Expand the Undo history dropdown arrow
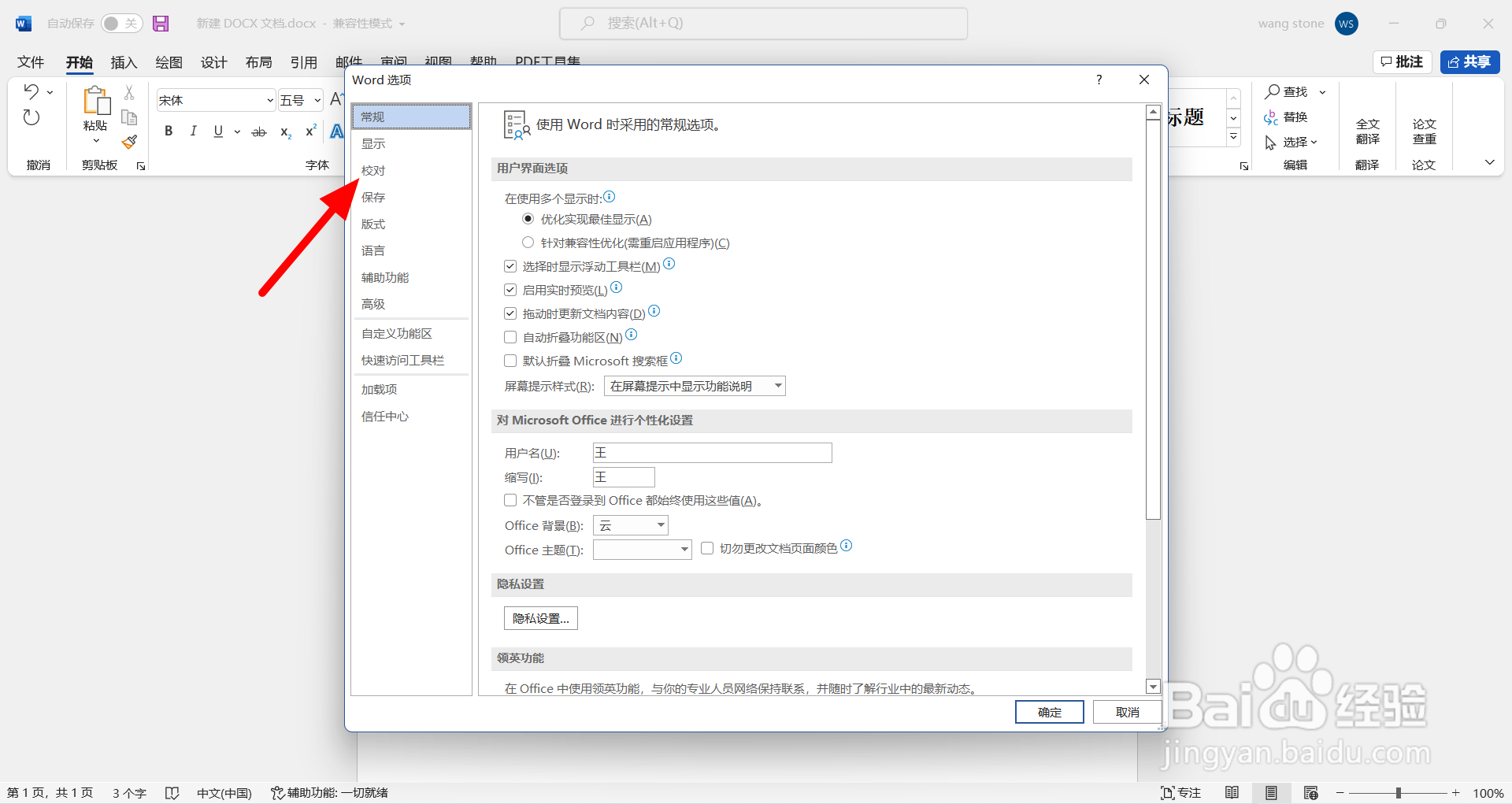 coord(50,92)
